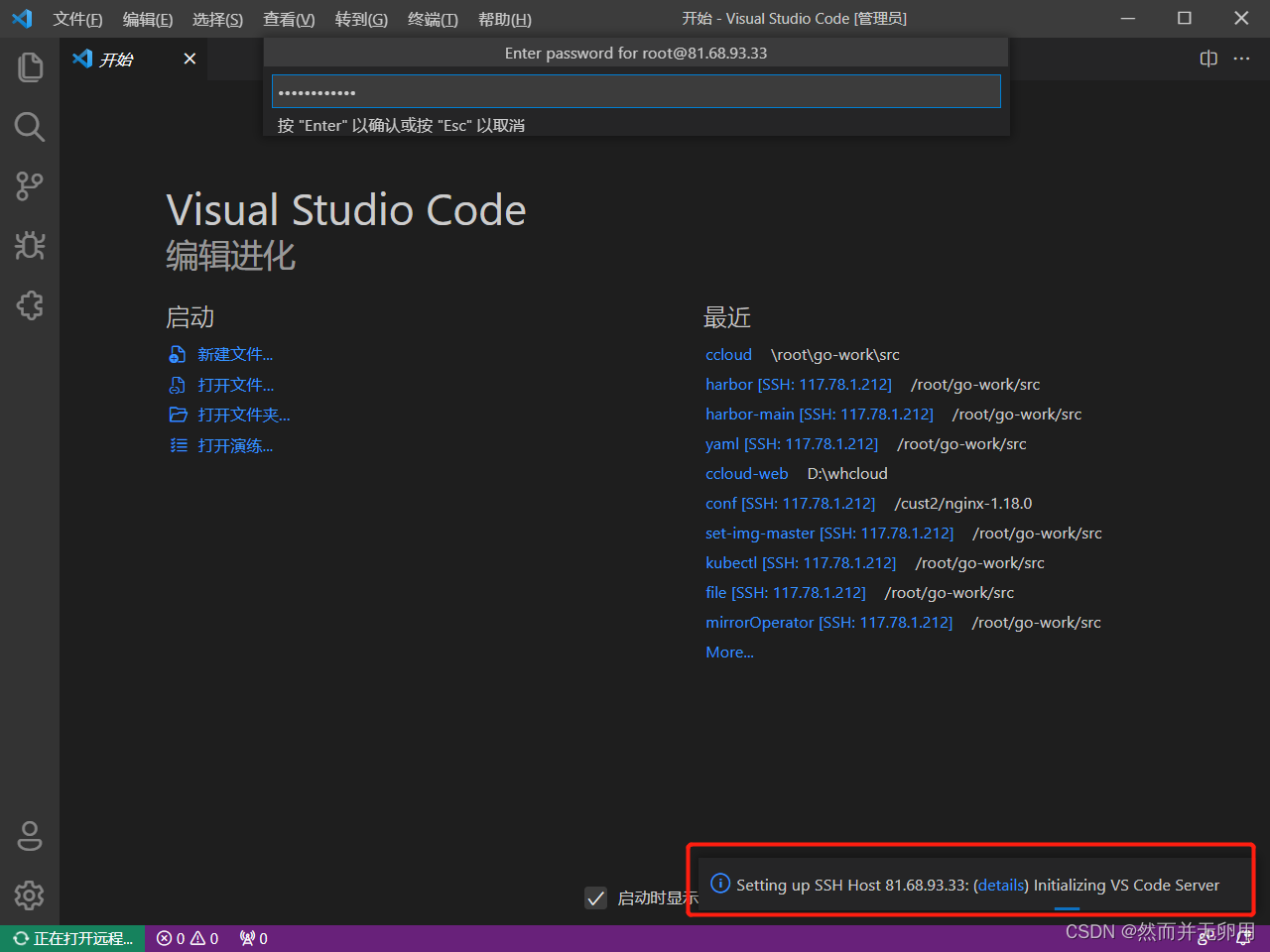Toggle the 启动时显示 checkbox

595,897
